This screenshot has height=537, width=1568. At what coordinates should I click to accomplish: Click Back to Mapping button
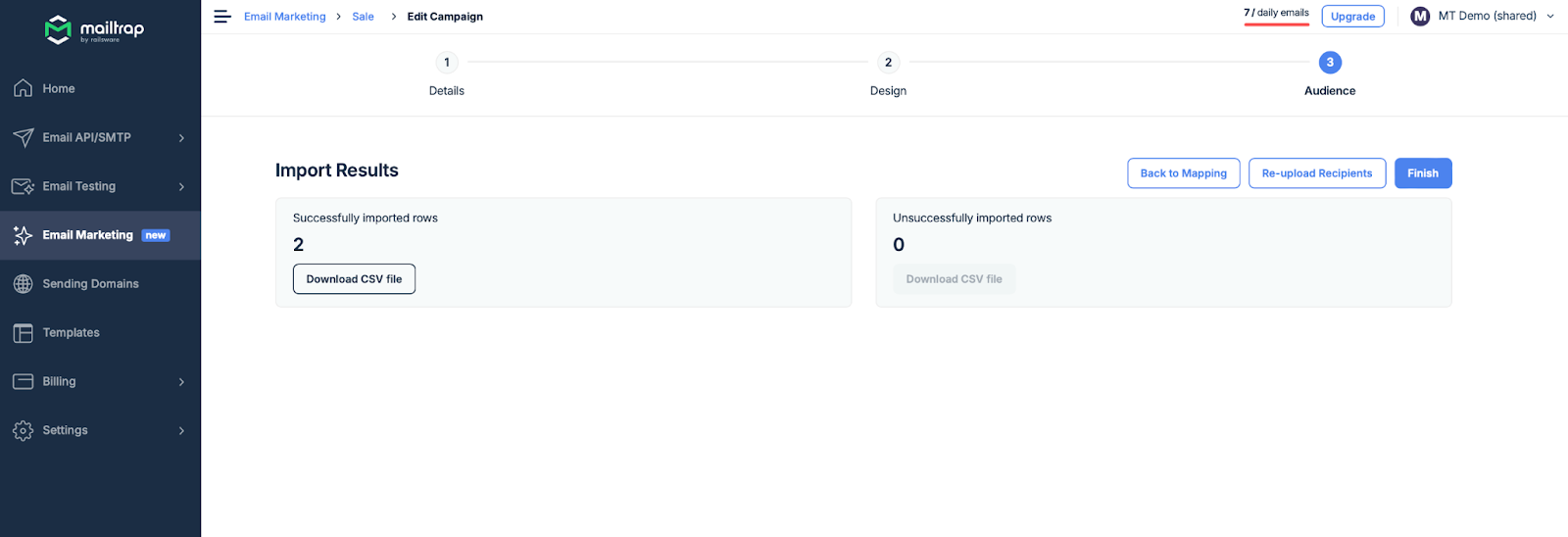1183,173
